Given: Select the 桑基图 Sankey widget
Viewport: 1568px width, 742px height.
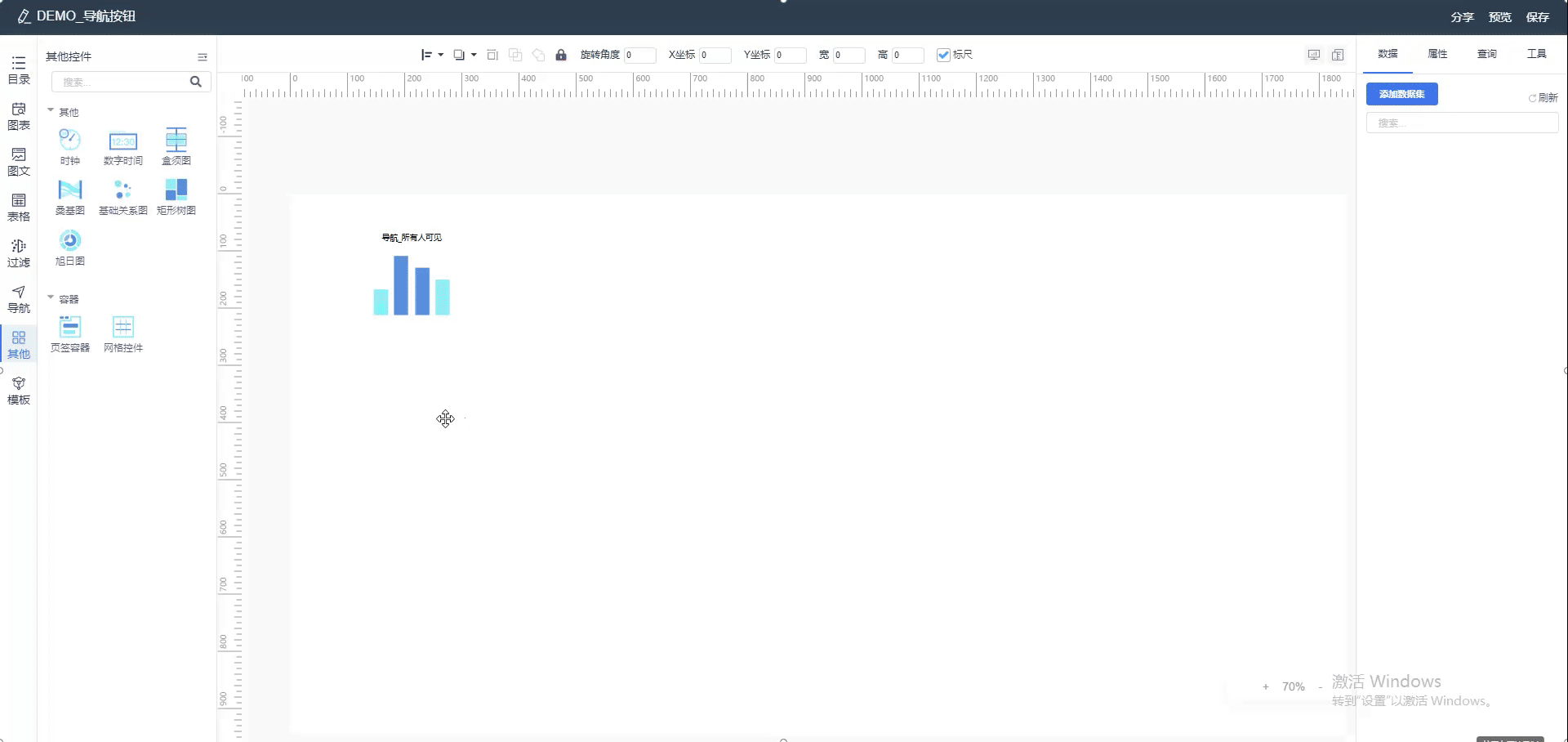Looking at the screenshot, I should 70,197.
